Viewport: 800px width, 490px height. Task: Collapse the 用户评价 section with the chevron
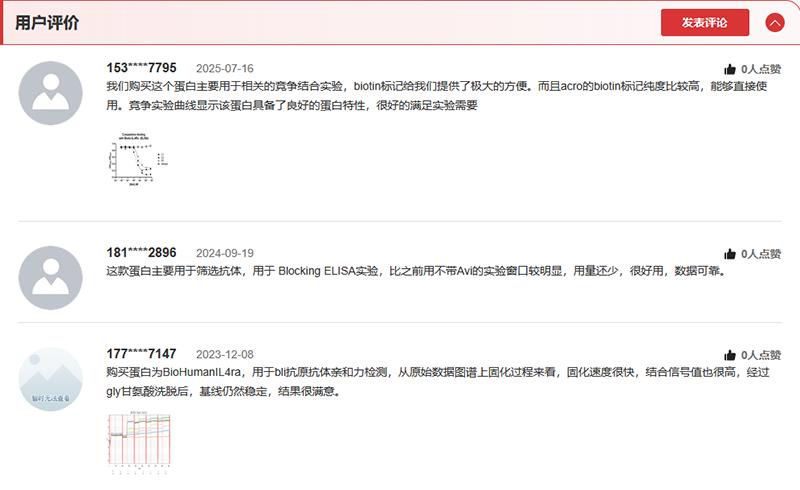(x=774, y=23)
